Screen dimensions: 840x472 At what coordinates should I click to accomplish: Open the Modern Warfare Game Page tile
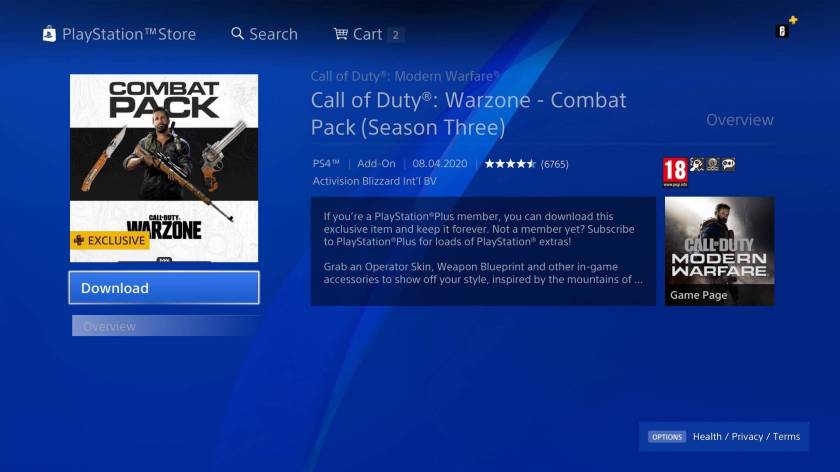click(719, 251)
